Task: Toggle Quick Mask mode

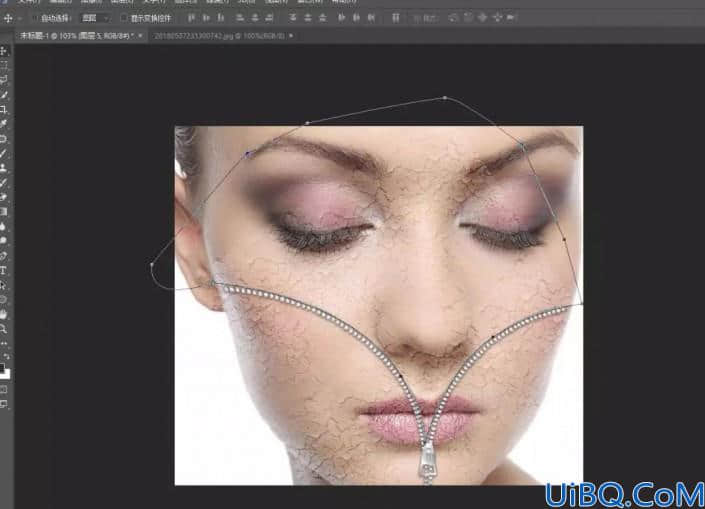Action: 4,389
